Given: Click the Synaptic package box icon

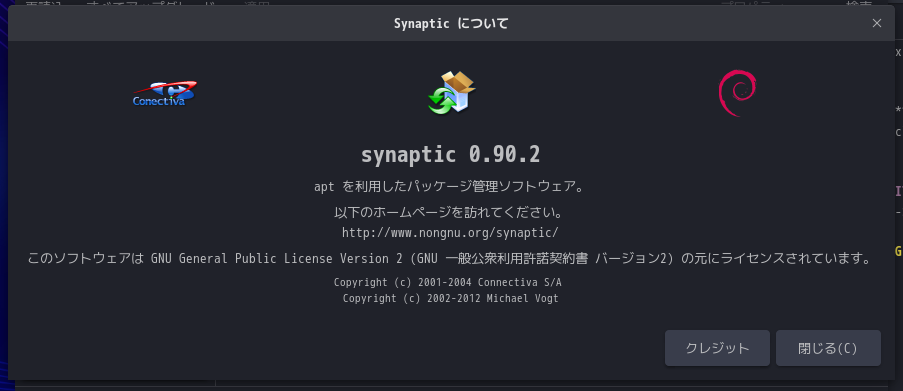Looking at the screenshot, I should (452, 93).
